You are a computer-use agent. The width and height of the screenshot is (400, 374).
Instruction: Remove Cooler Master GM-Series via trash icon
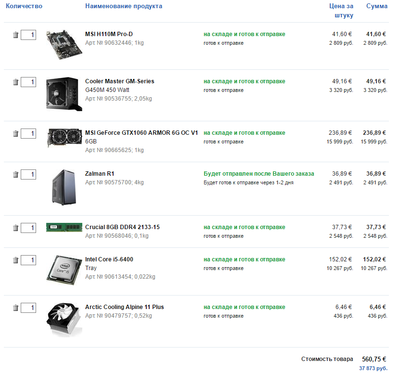click(15, 82)
